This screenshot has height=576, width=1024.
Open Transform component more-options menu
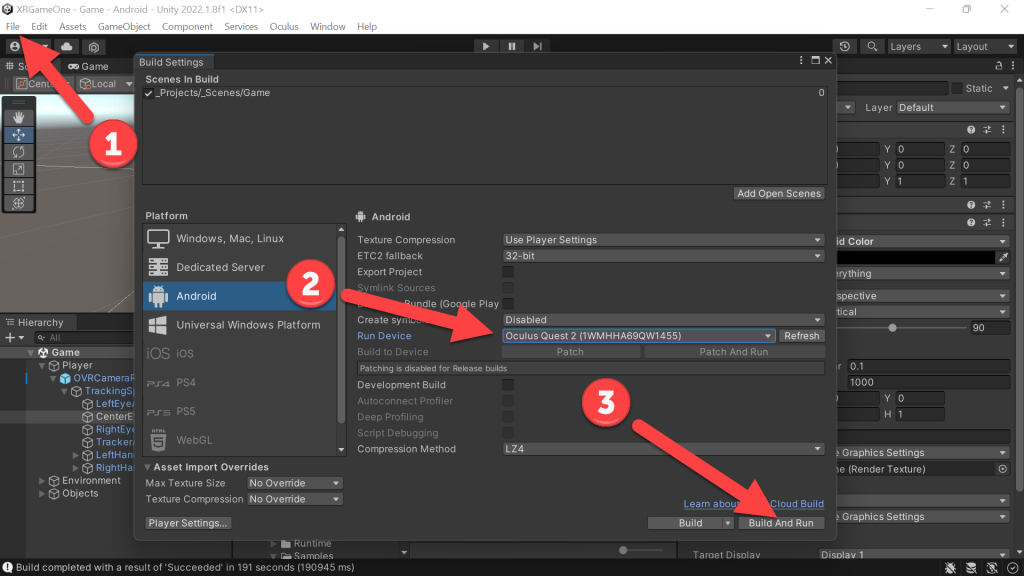(x=1003, y=130)
